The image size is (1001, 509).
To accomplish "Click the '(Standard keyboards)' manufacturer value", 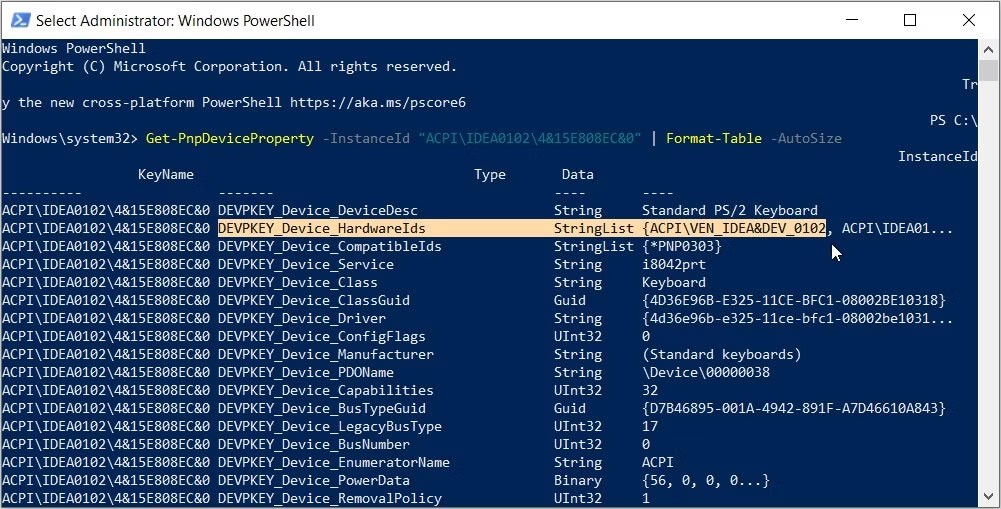I will tap(721, 355).
